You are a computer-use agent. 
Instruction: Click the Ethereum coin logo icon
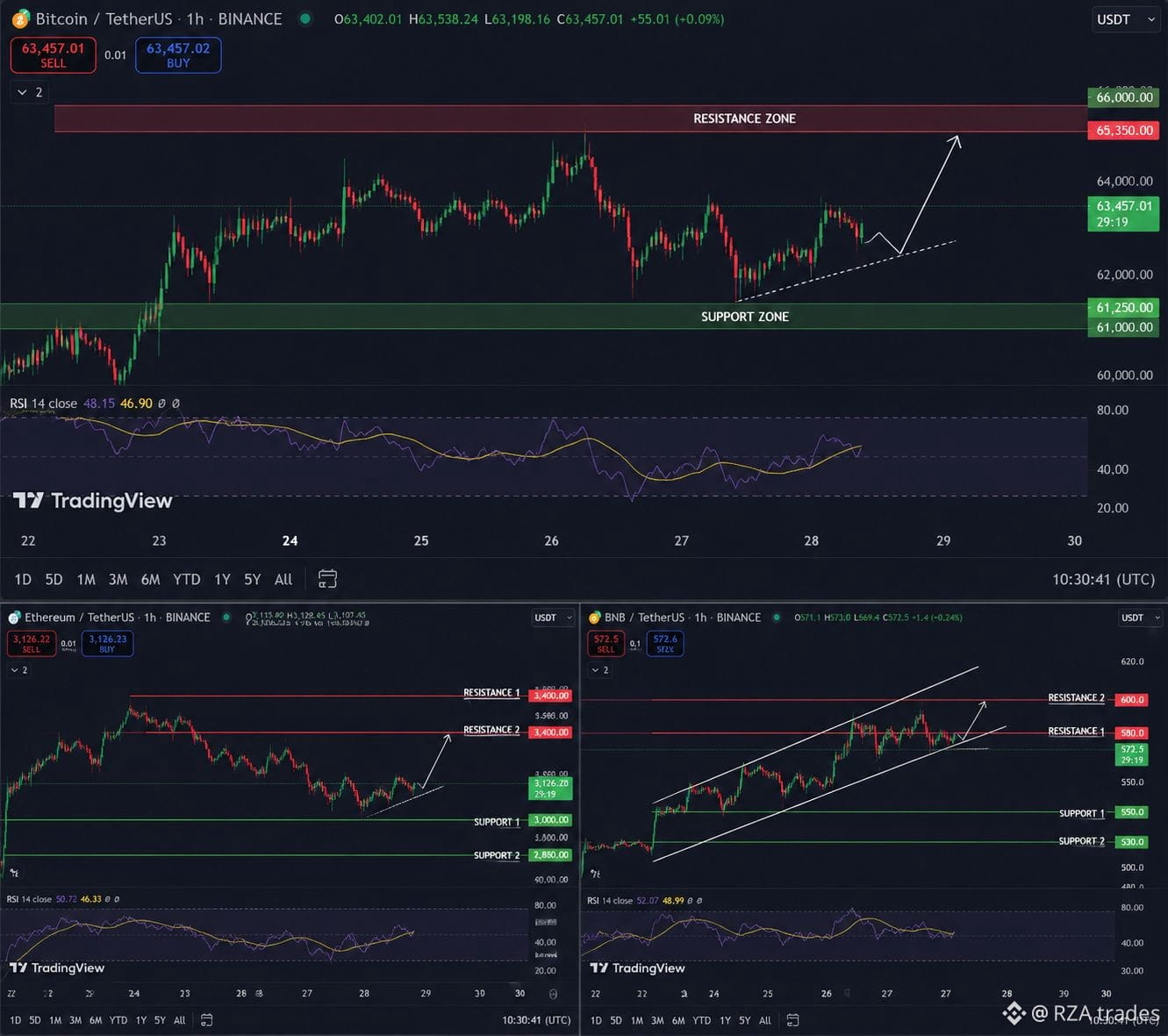point(14,618)
